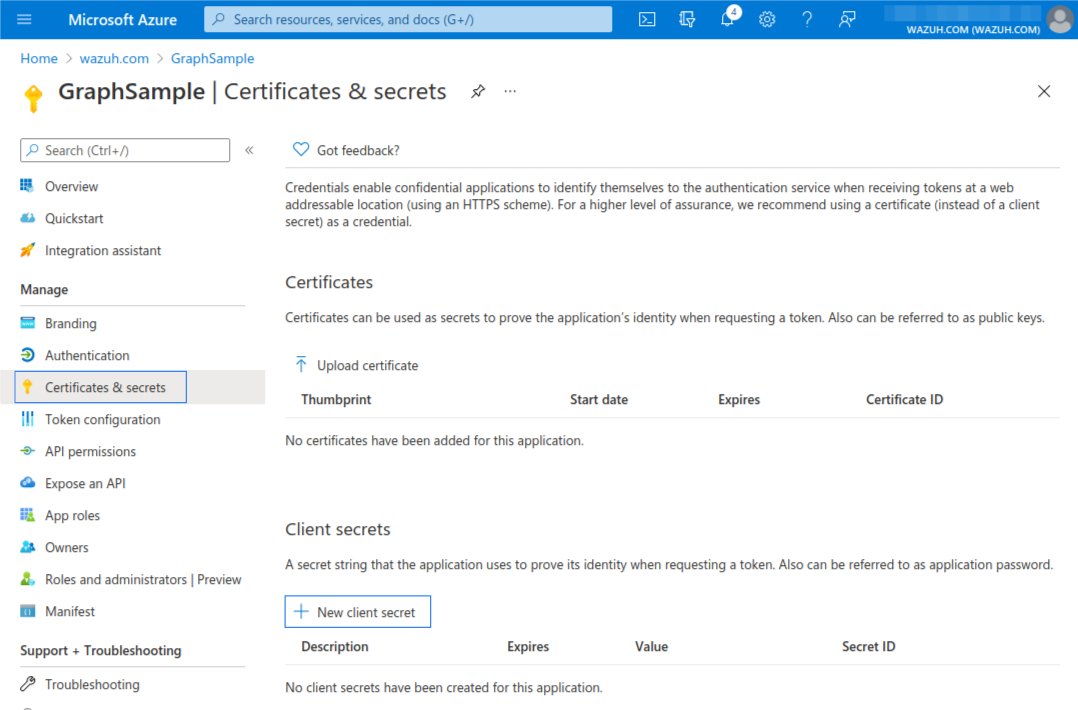Image resolution: width=1078 pixels, height=710 pixels.
Task: Open the more options ellipsis
Action: 510,91
